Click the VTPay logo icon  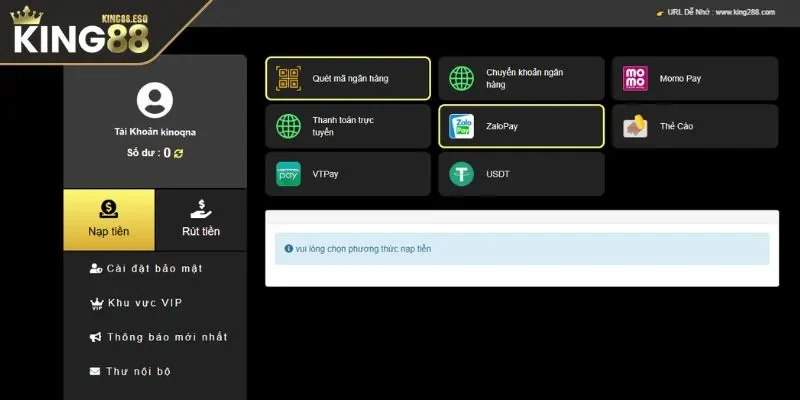[288, 174]
